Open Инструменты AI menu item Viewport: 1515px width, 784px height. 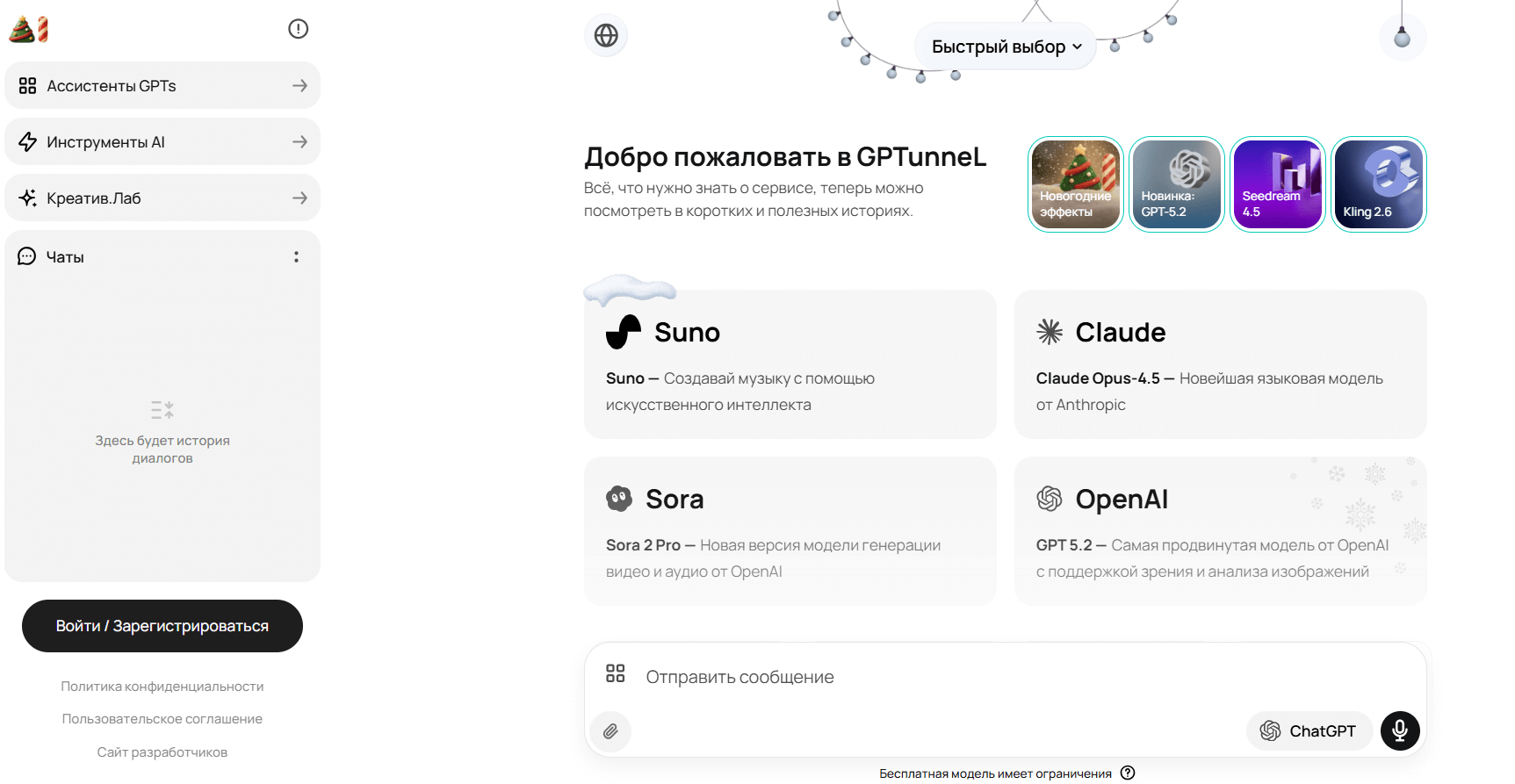162,141
